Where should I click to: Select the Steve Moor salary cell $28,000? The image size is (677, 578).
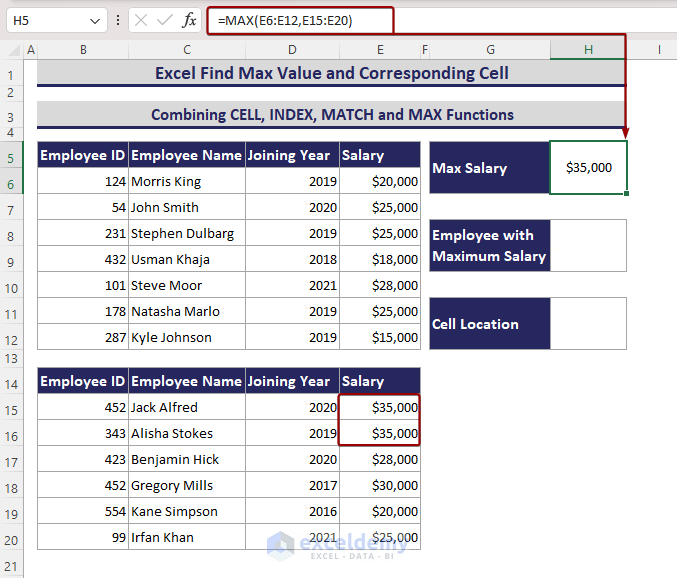click(x=379, y=285)
